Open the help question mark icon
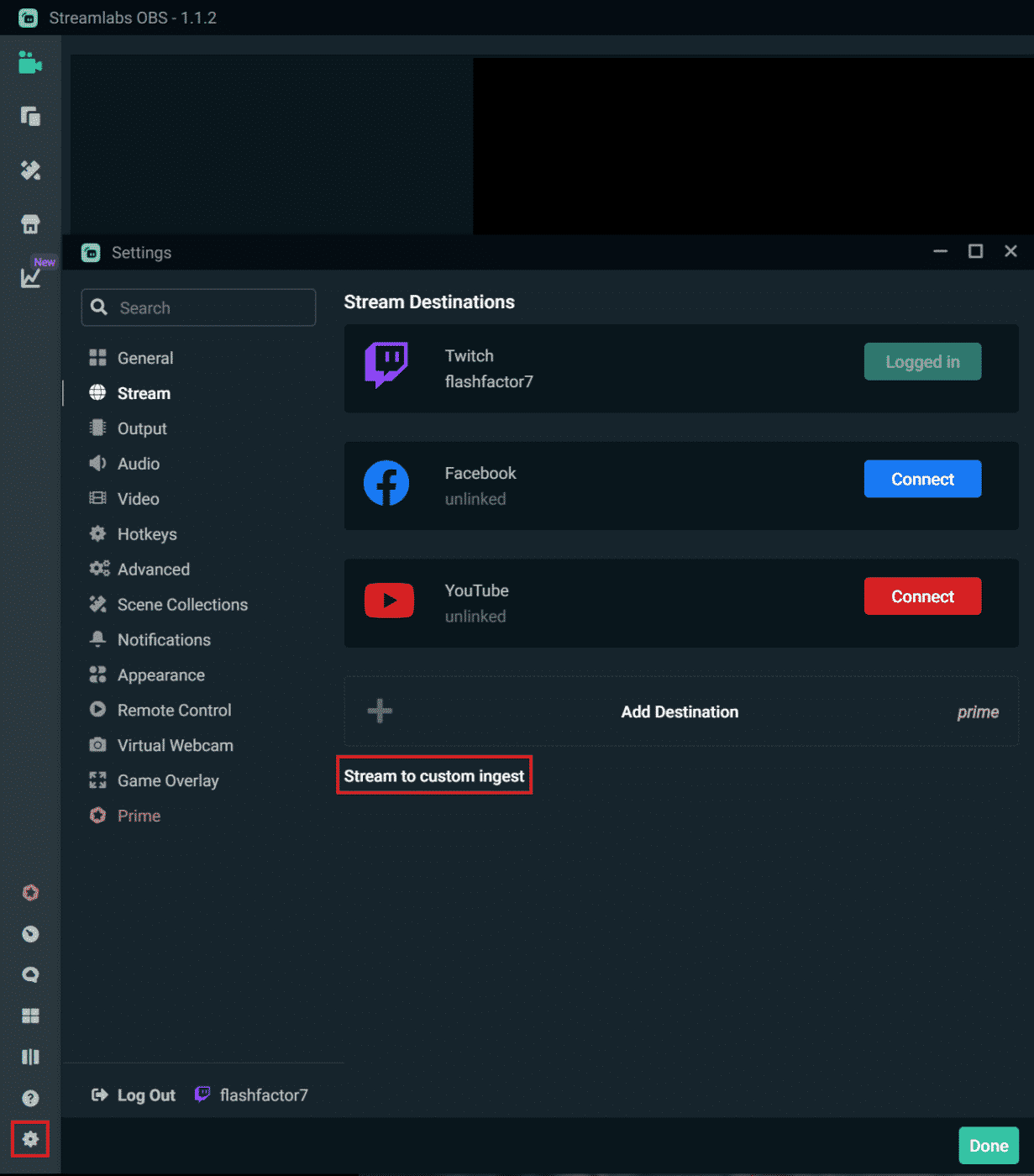 click(30, 1098)
